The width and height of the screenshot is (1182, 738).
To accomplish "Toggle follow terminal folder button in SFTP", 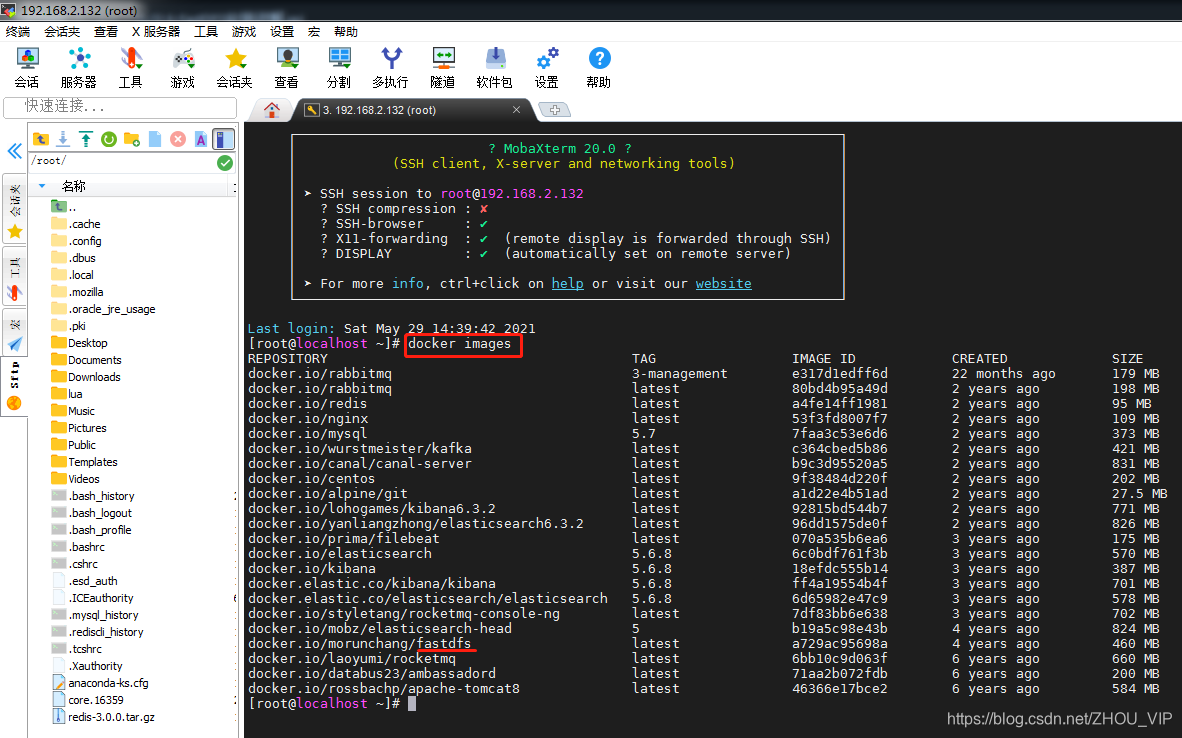I will coord(223,139).
